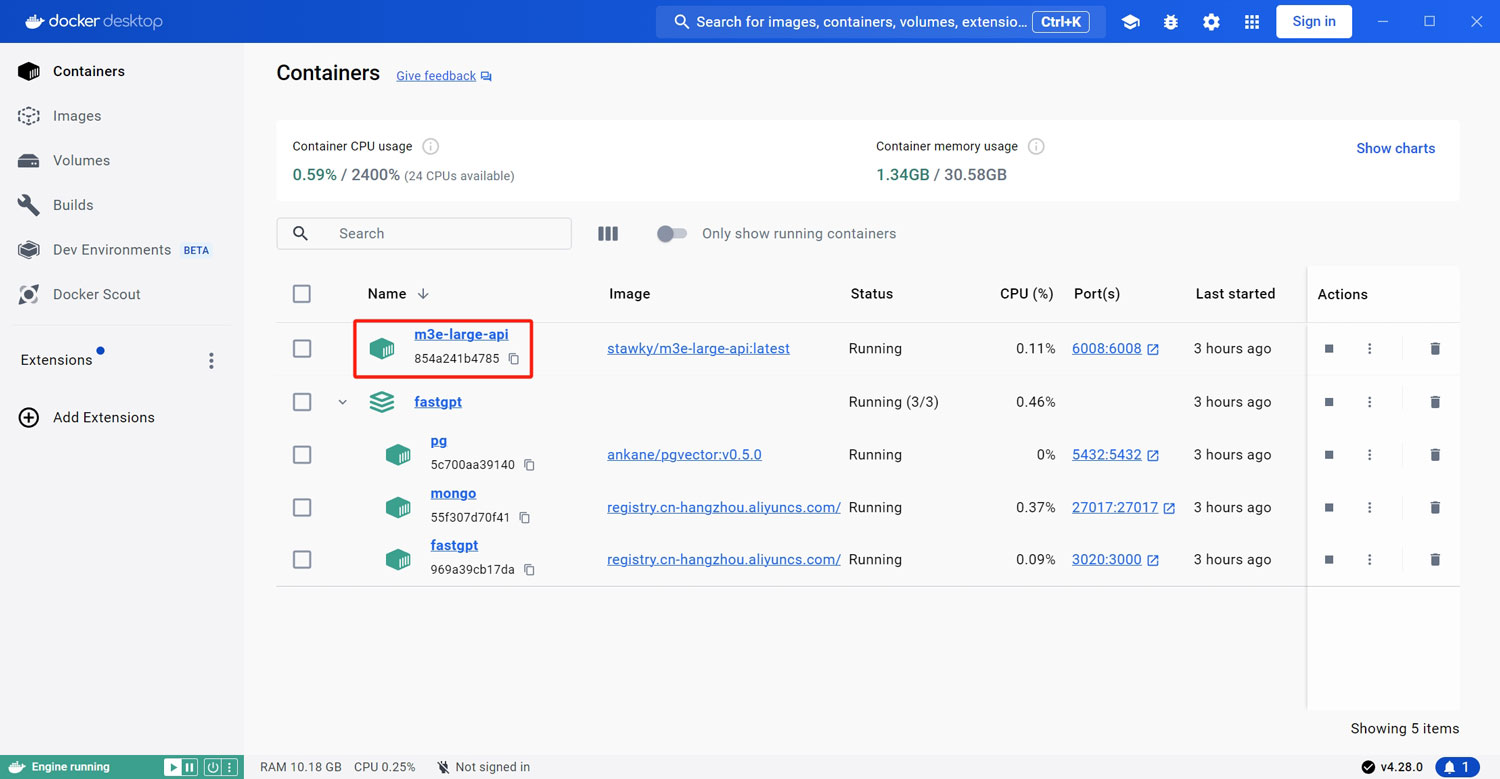Show memory usage info tooltip icon
The width and height of the screenshot is (1500, 779).
click(x=1037, y=146)
